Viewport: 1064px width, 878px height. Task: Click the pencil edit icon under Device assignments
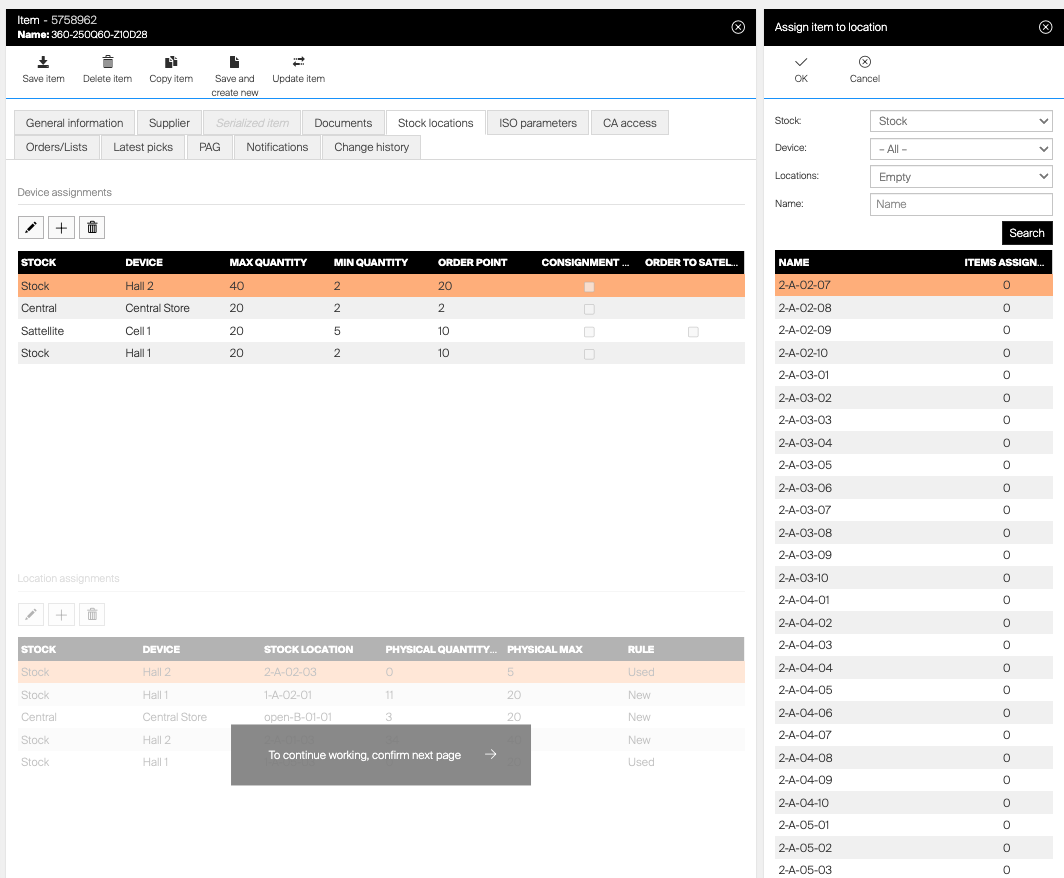point(31,228)
